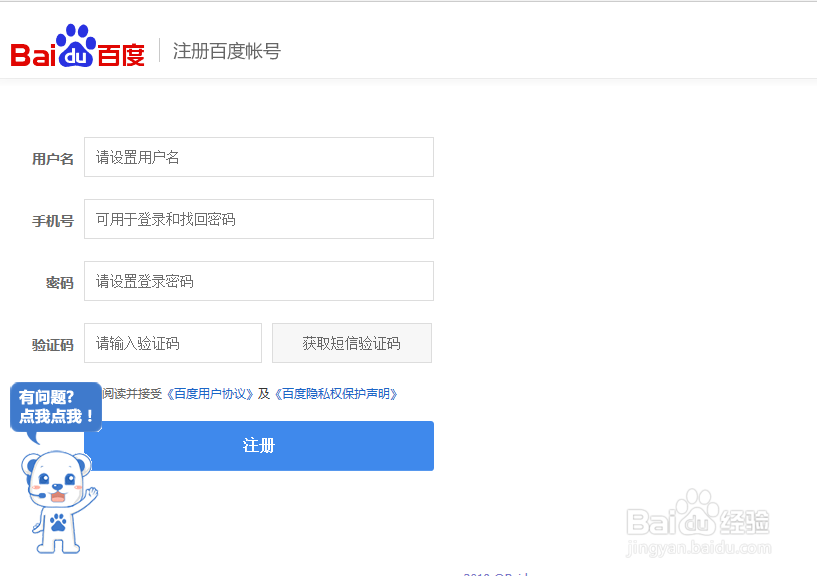
Task: Click the 注册百度帐号 header title text
Action: pos(227,51)
